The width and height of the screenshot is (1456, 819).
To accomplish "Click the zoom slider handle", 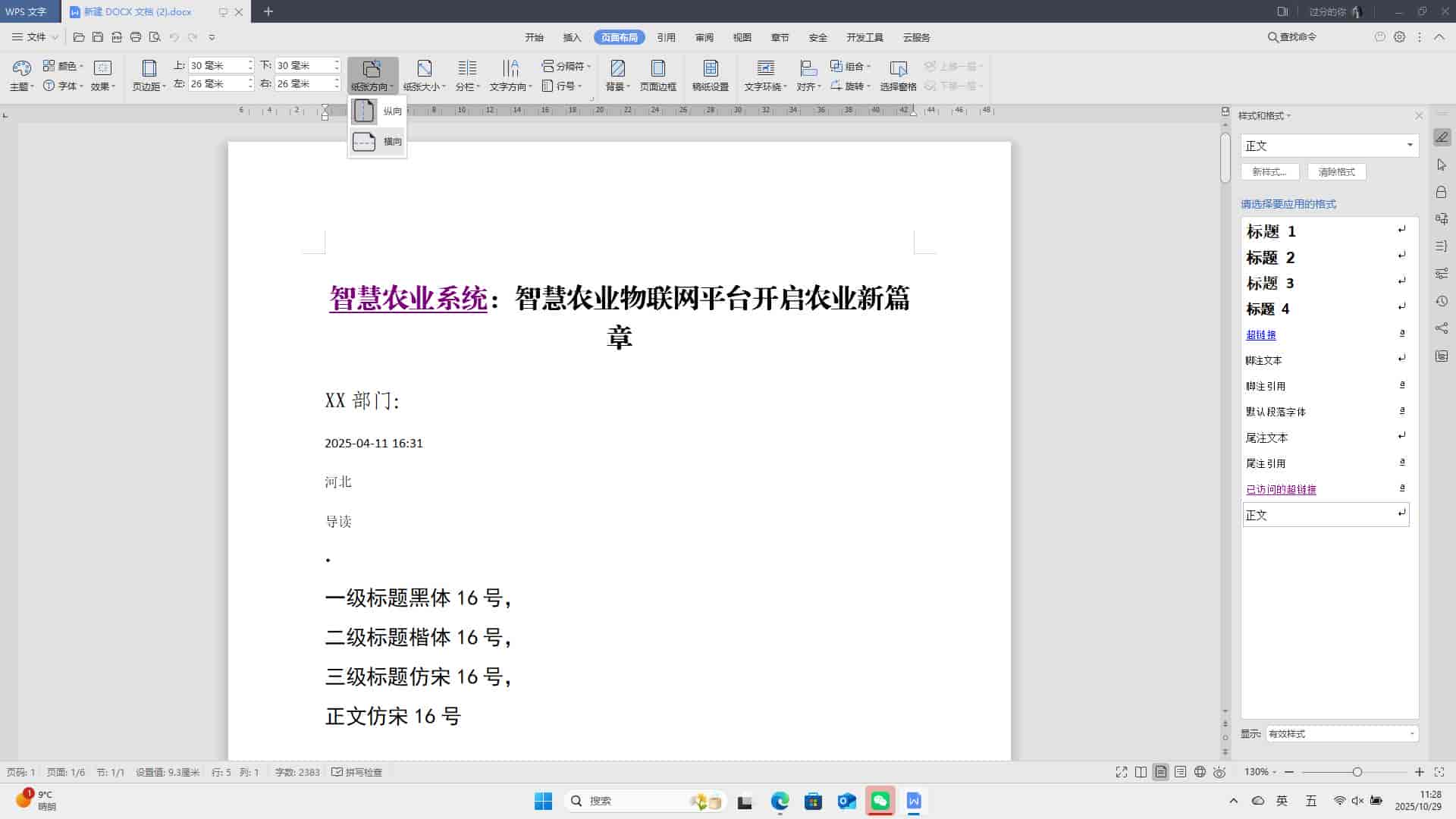I will point(1357,772).
